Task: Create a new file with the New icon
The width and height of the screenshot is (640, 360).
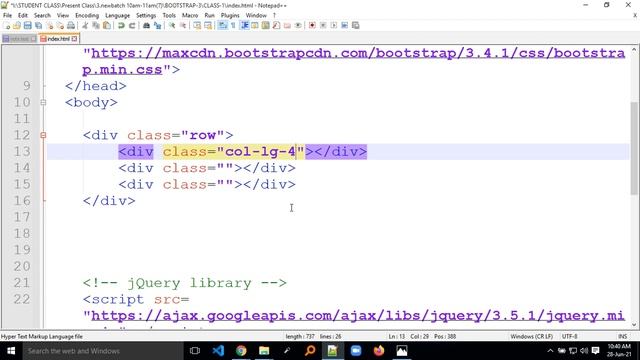Action: tap(7, 25)
